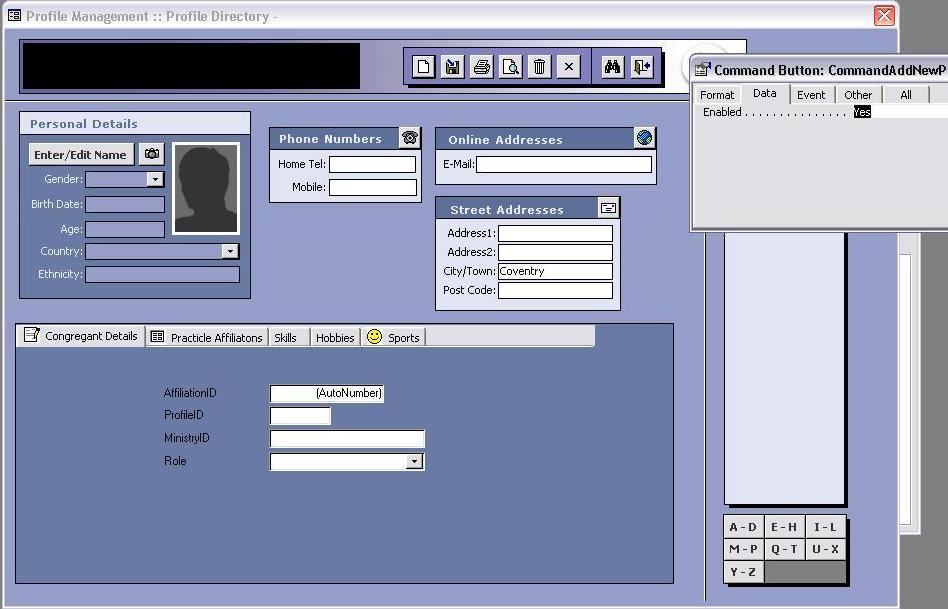948x609 pixels.
Task: Expand the Role combo box
Action: tap(414, 462)
